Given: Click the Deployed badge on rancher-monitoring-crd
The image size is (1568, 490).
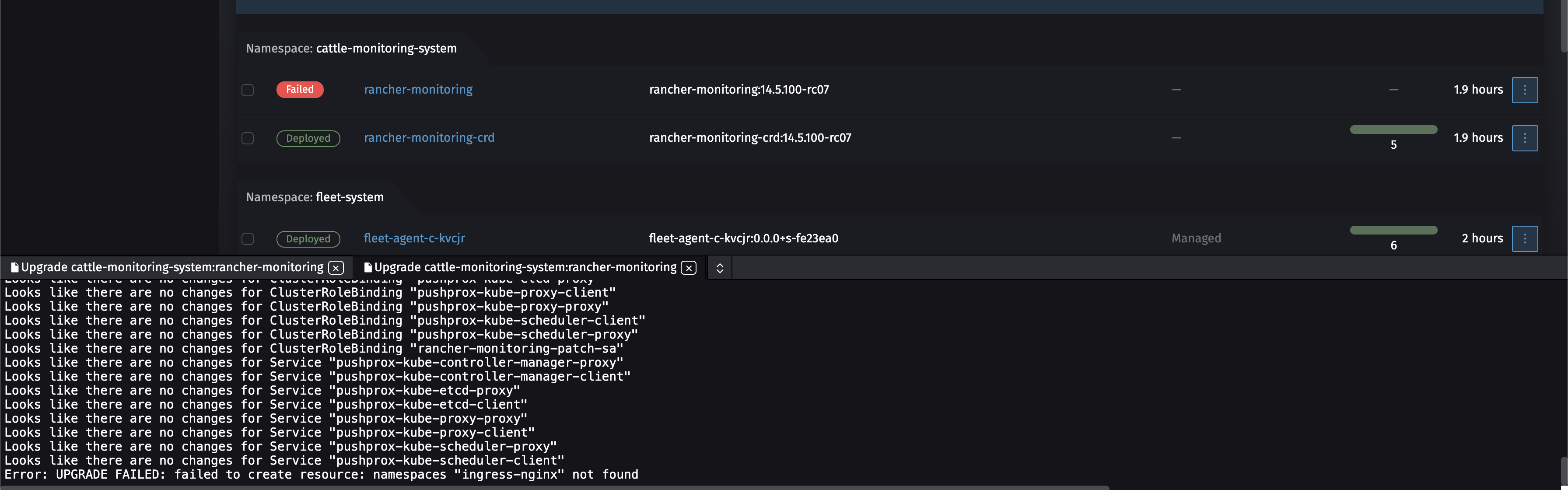Looking at the screenshot, I should click(x=308, y=137).
